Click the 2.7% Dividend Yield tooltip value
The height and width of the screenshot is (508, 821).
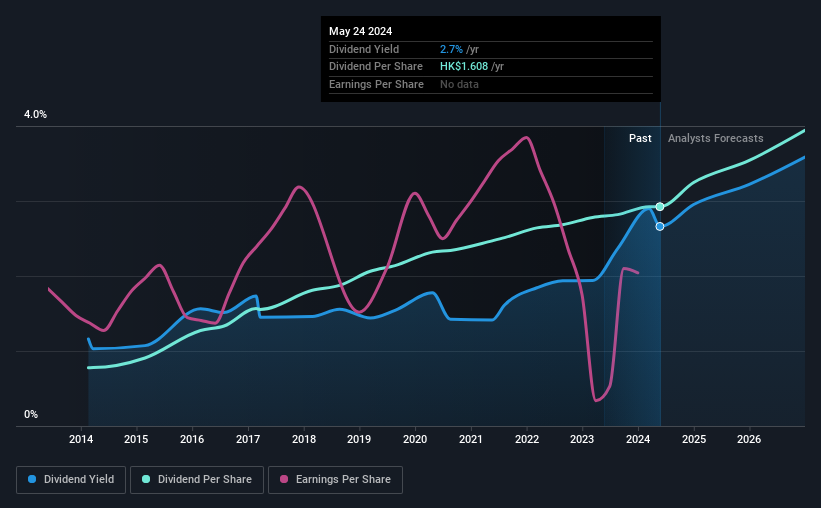(451, 49)
